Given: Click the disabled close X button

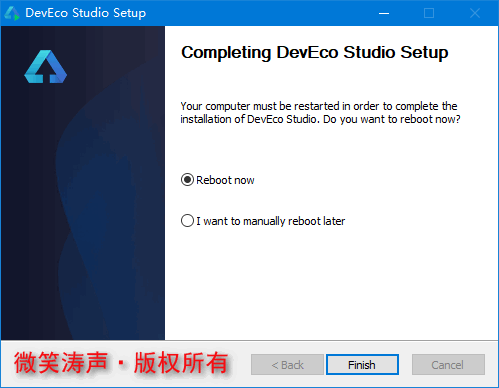Looking at the screenshot, I should pos(475,13).
